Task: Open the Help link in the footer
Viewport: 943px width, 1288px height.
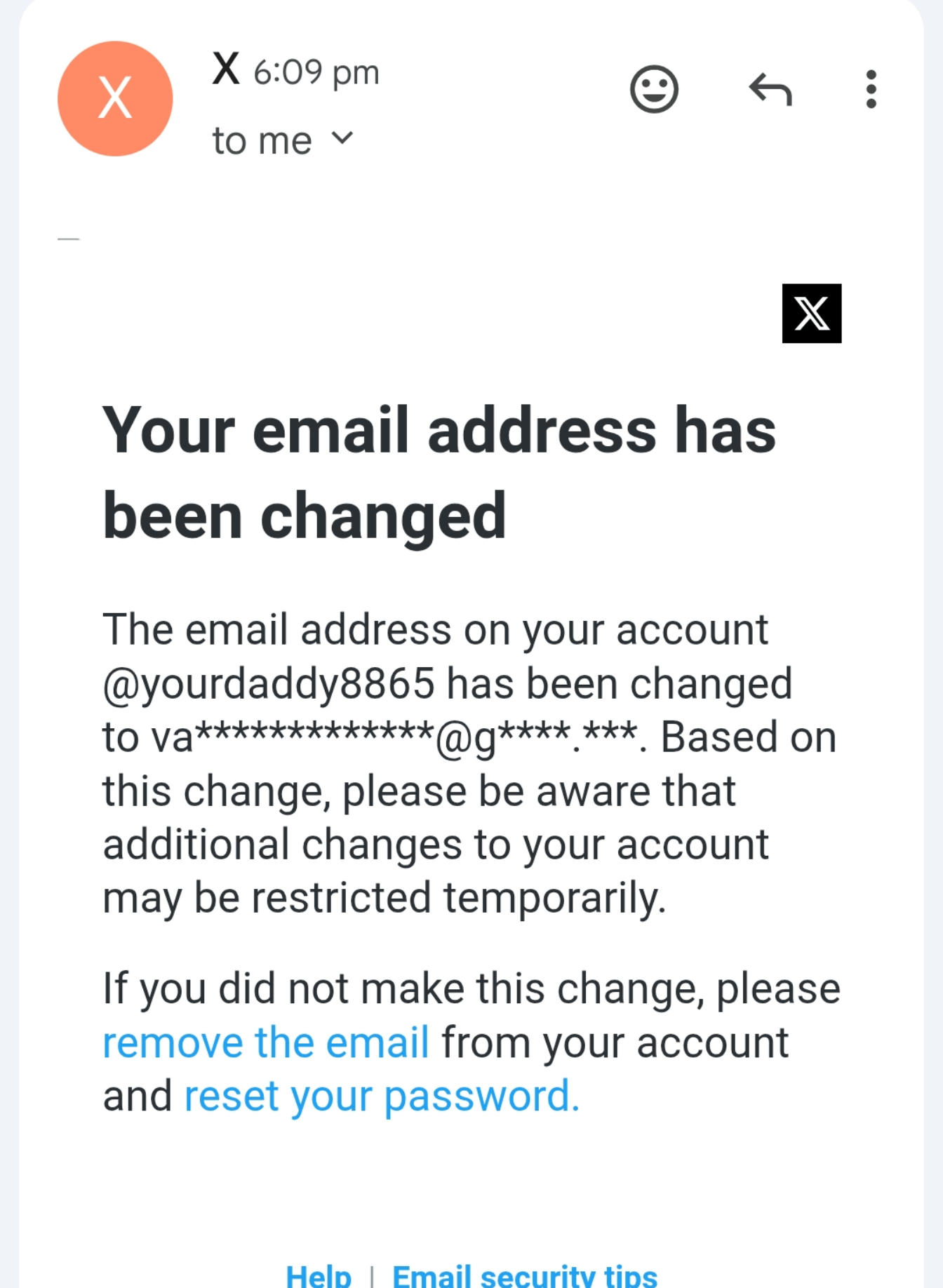Action: click(319, 1275)
